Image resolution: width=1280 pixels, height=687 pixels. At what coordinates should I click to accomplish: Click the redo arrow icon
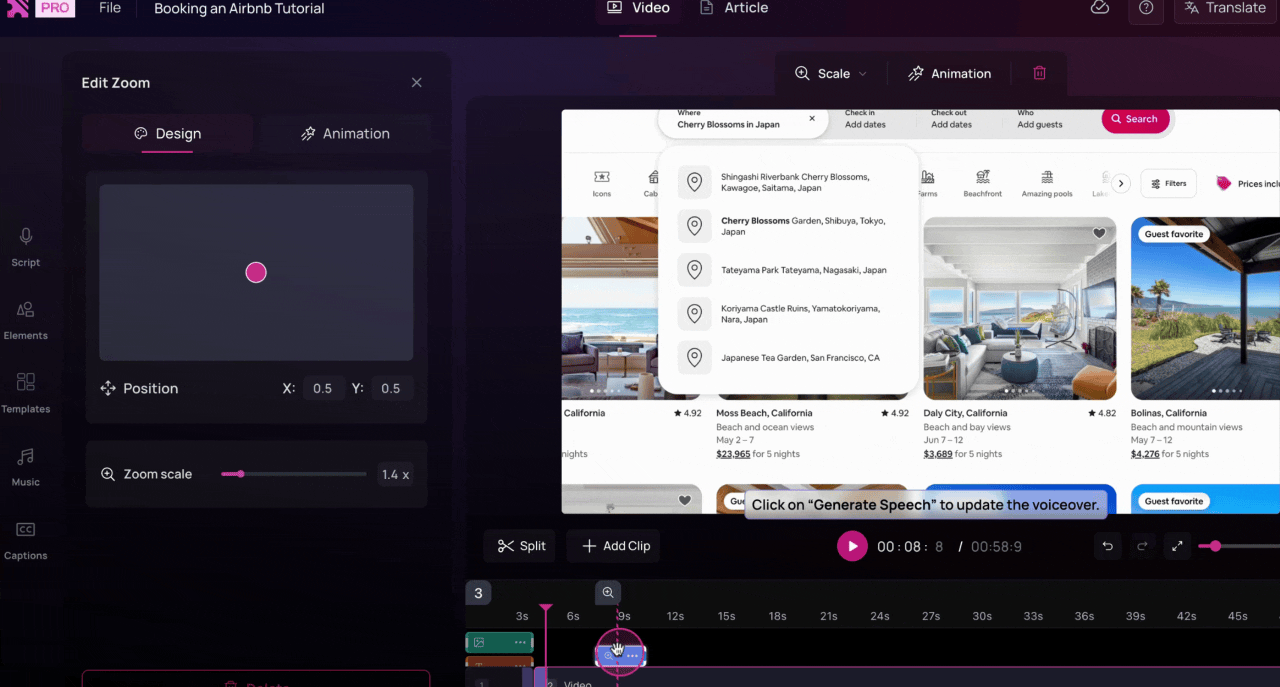click(x=1142, y=546)
